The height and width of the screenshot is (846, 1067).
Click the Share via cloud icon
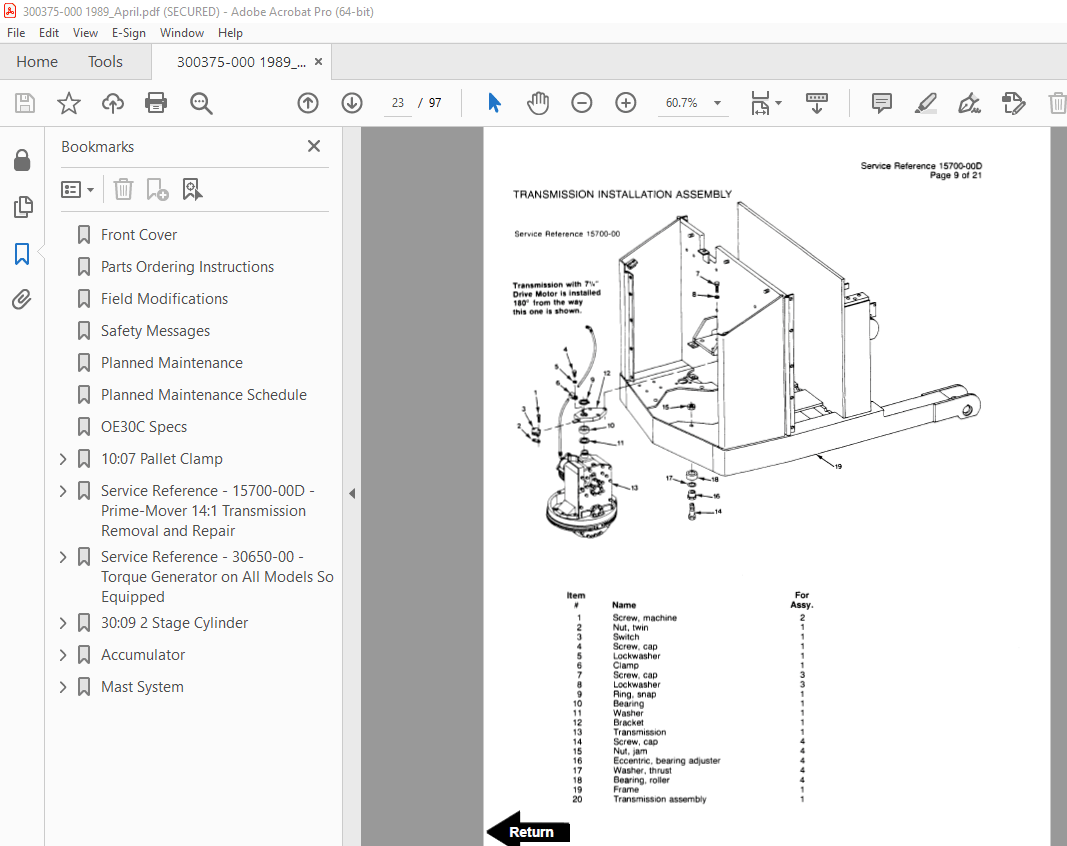coord(112,102)
